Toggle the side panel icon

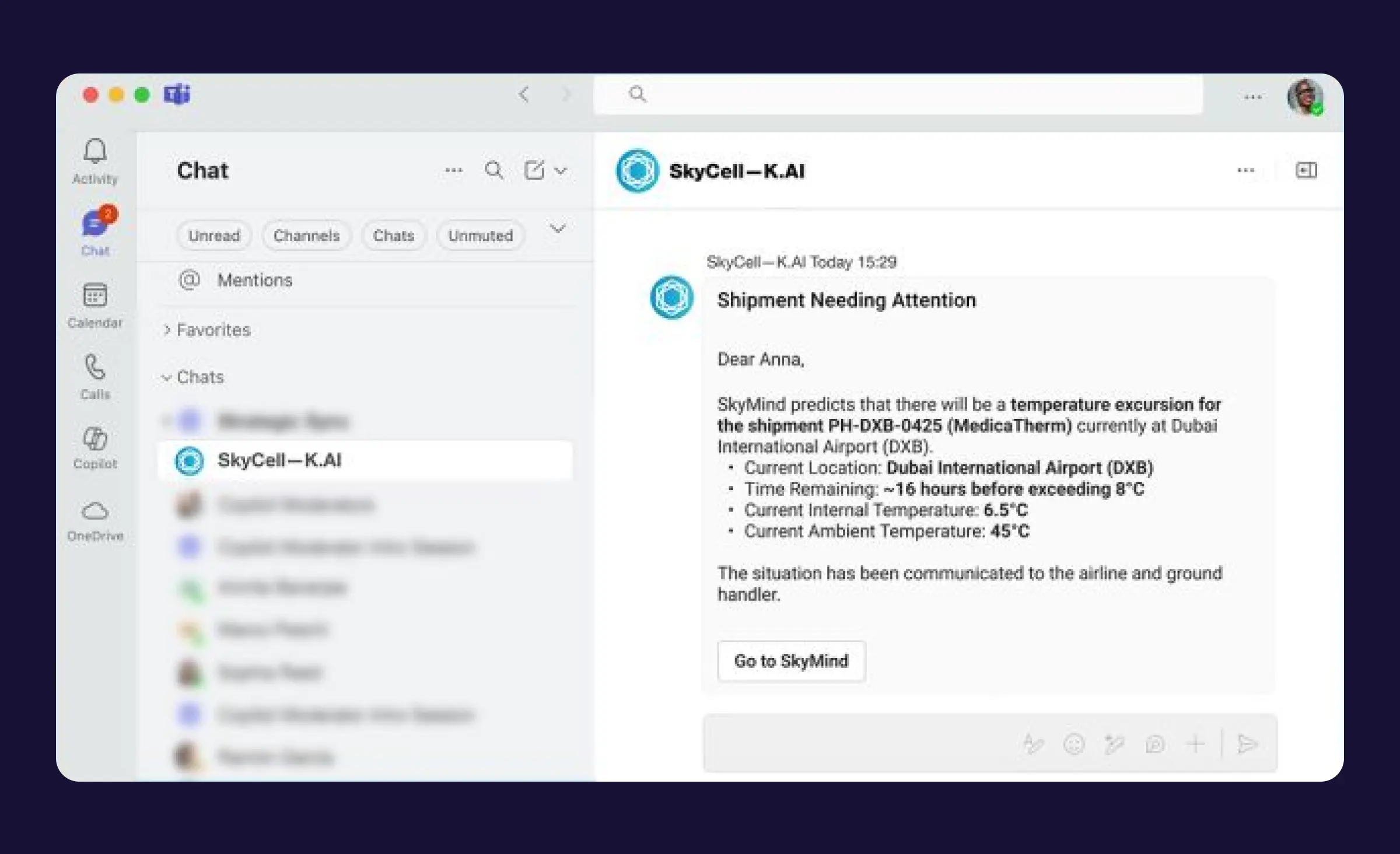[1306, 170]
